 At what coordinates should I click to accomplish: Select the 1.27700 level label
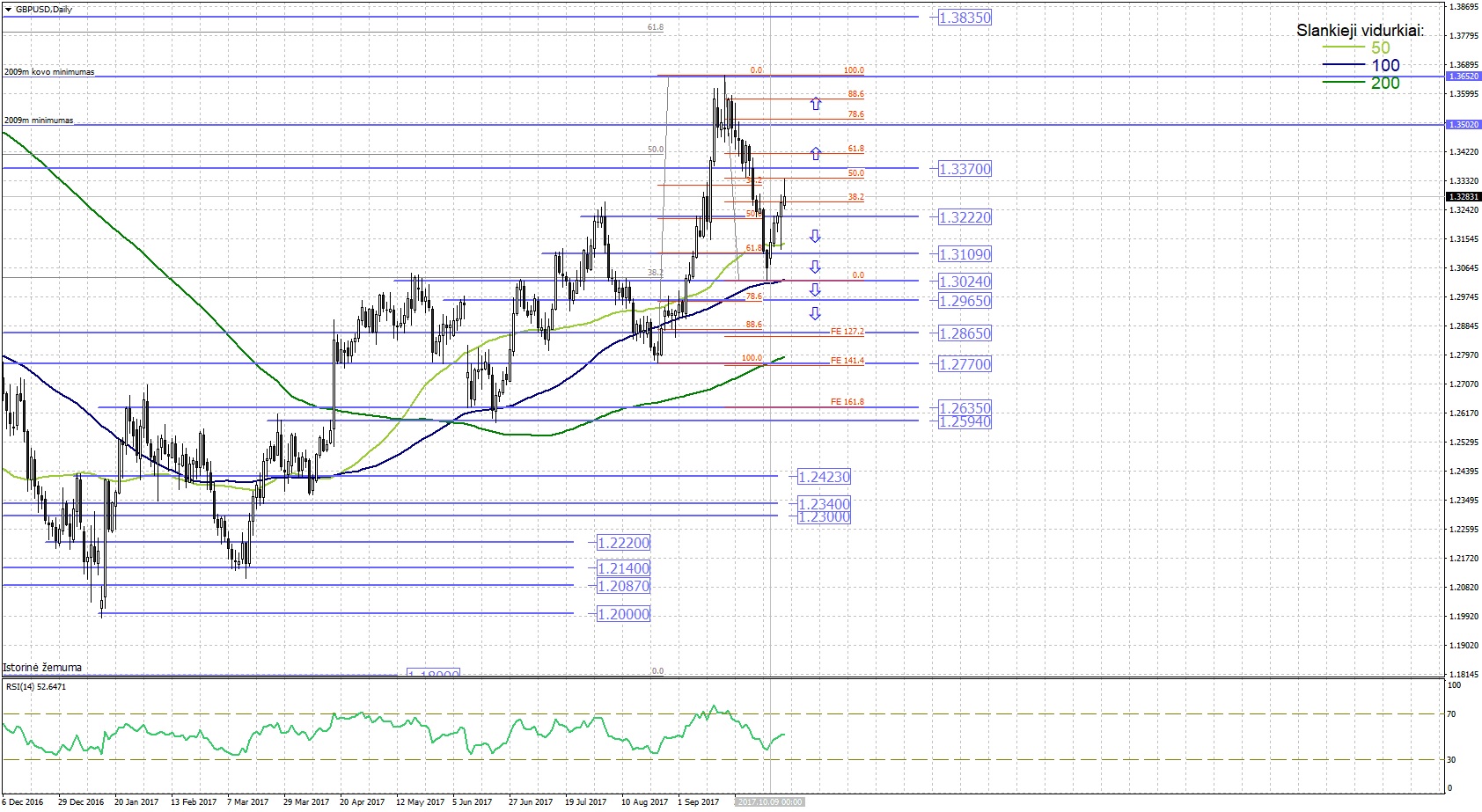pyautogui.click(x=965, y=363)
